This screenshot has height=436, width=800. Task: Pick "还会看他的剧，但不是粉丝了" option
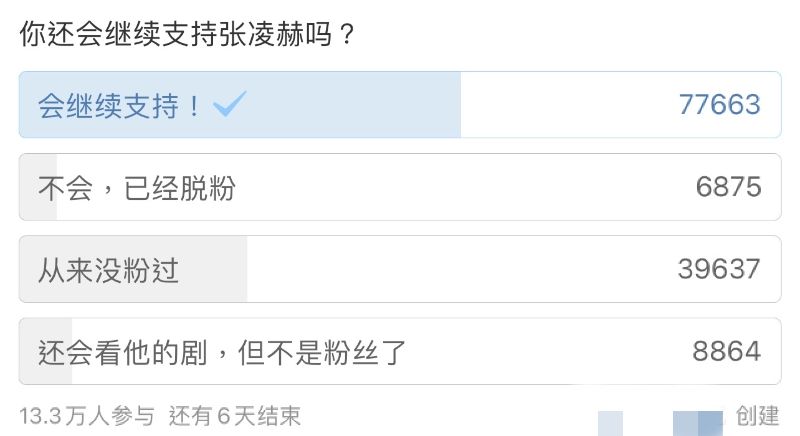point(220,351)
